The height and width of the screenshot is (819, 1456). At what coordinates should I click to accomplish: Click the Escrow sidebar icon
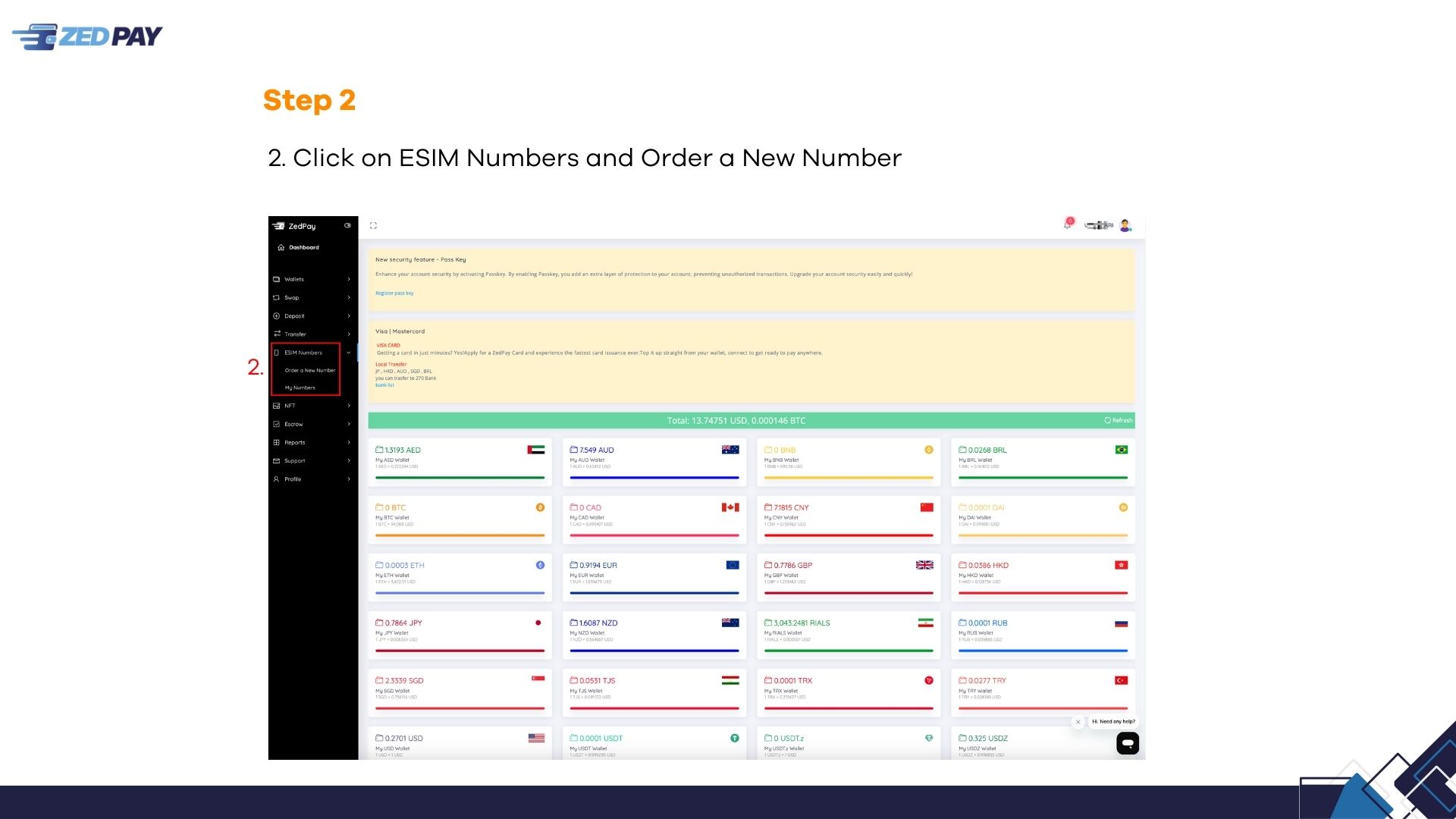277,424
